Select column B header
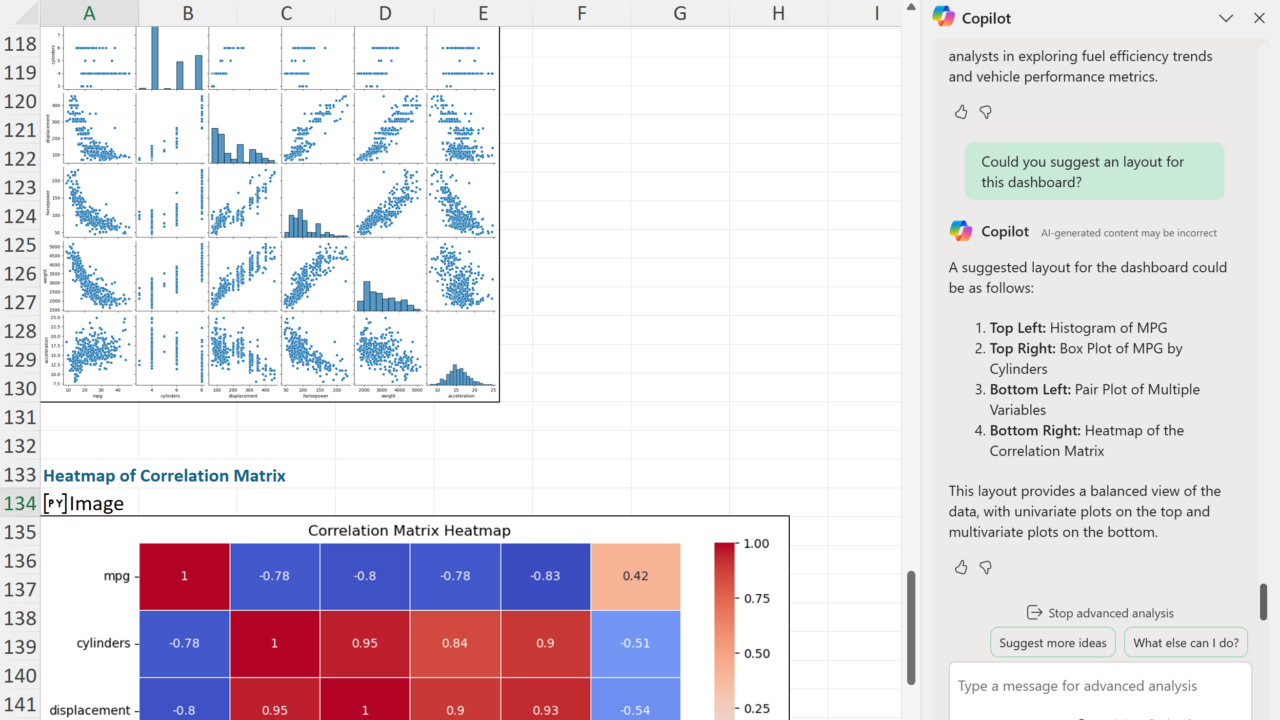Viewport: 1280px width, 720px height. (188, 13)
